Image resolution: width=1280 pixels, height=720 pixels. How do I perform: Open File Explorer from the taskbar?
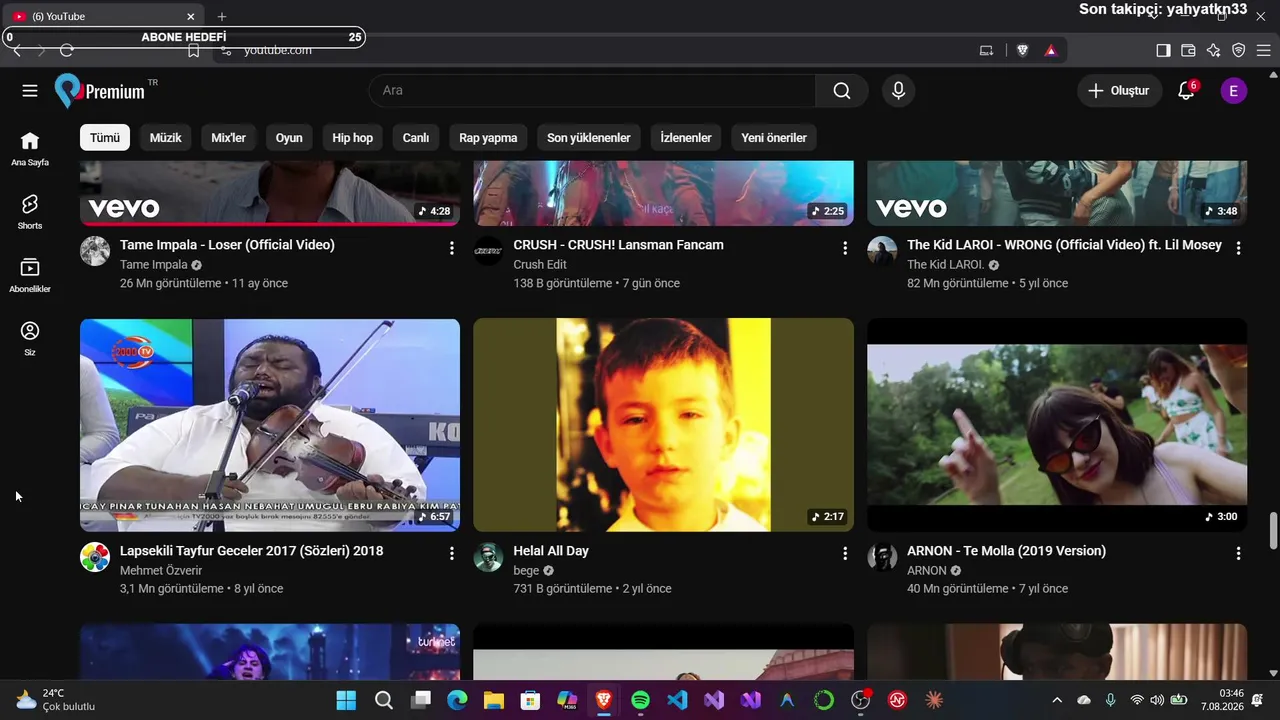tap(493, 700)
